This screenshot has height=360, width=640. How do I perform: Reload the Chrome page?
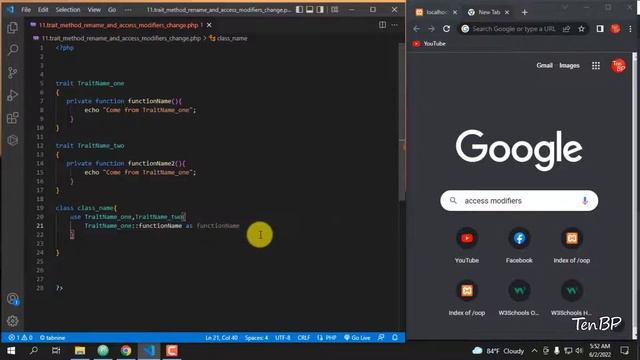coord(447,29)
